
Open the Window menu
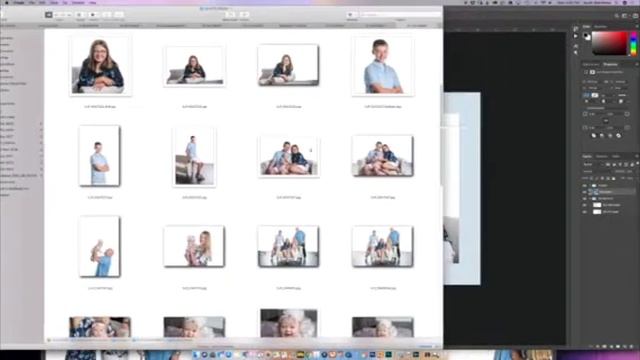point(78,2)
